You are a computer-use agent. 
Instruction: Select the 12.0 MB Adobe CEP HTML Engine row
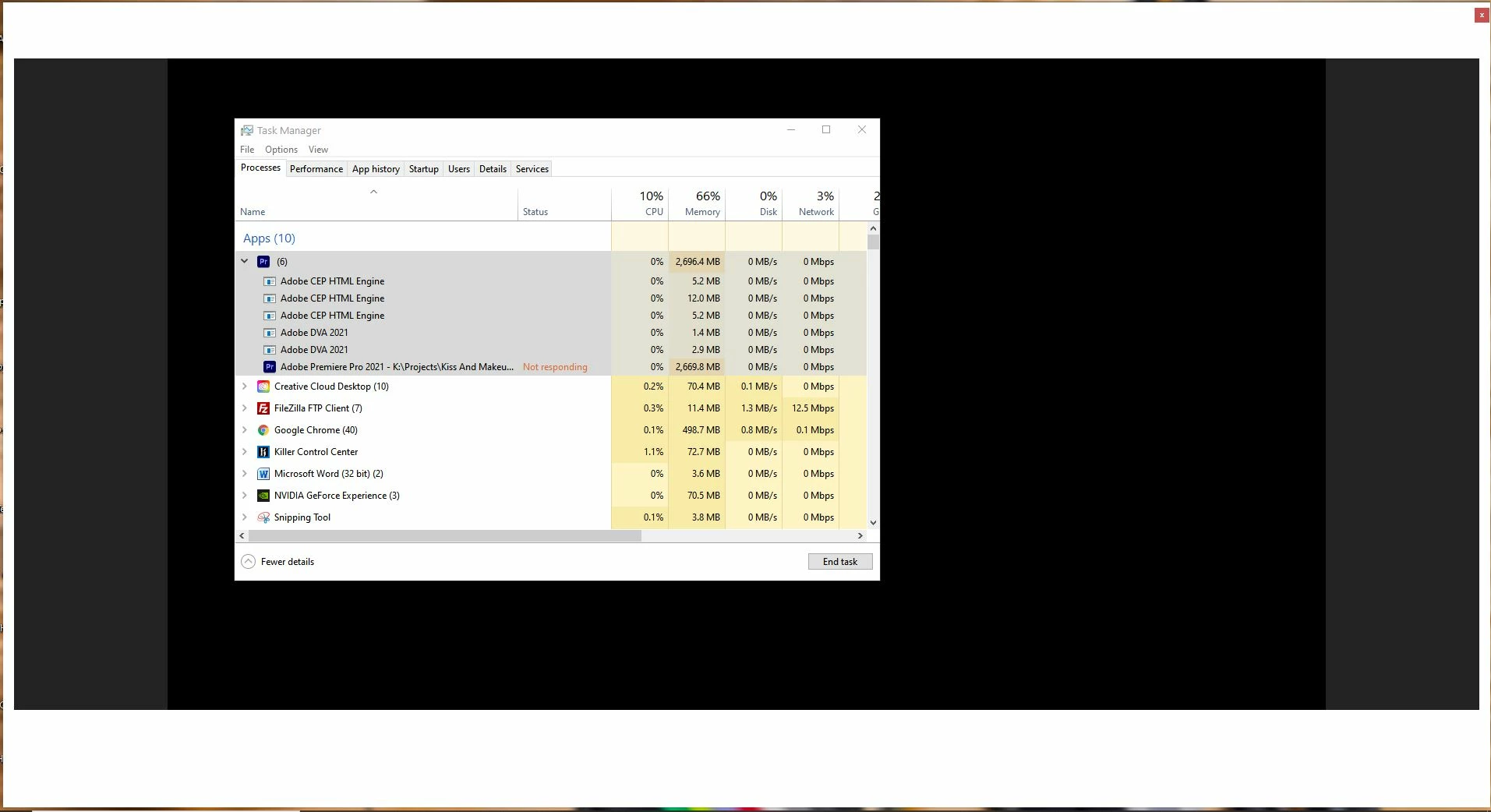pyautogui.click(x=550, y=298)
